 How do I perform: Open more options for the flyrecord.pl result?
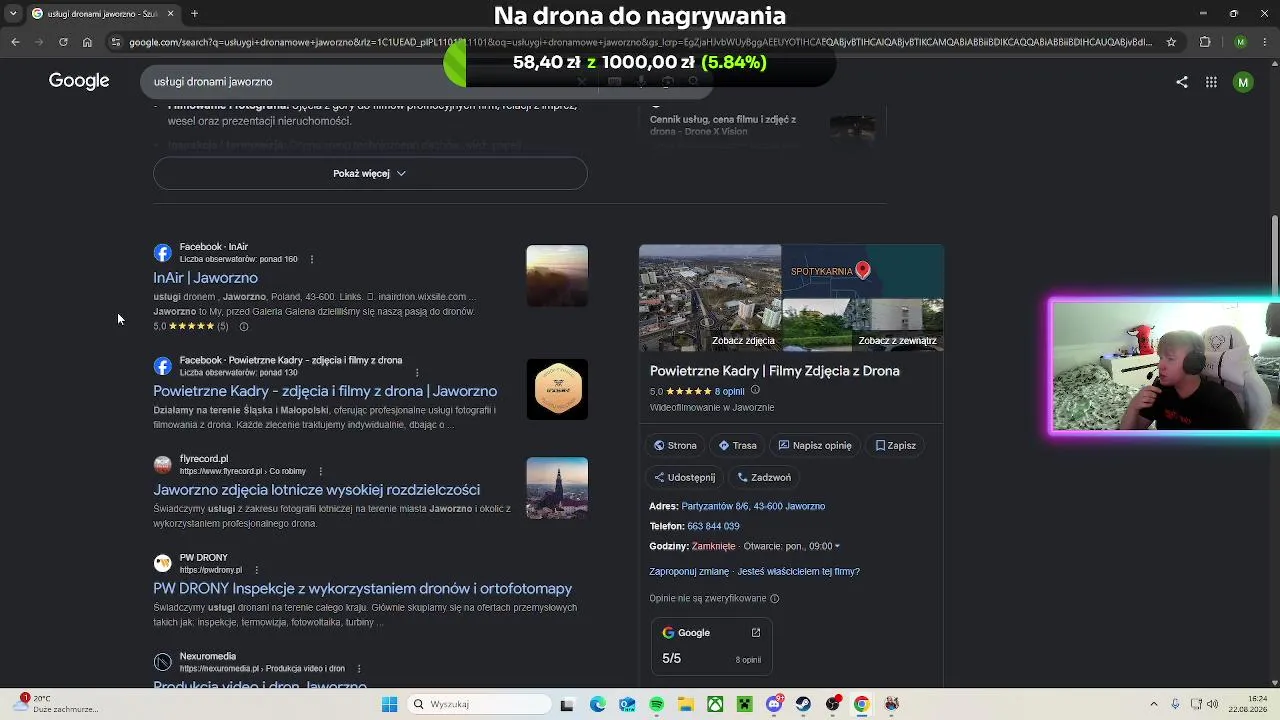click(x=320, y=471)
